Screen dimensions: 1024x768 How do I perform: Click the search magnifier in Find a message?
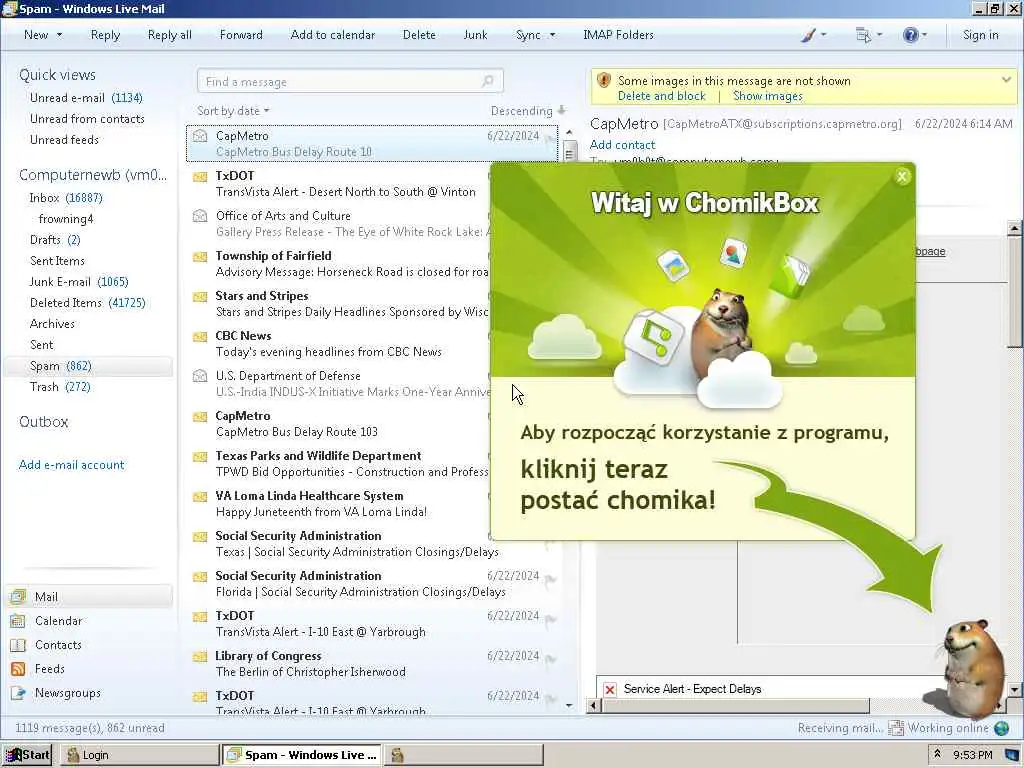(488, 81)
